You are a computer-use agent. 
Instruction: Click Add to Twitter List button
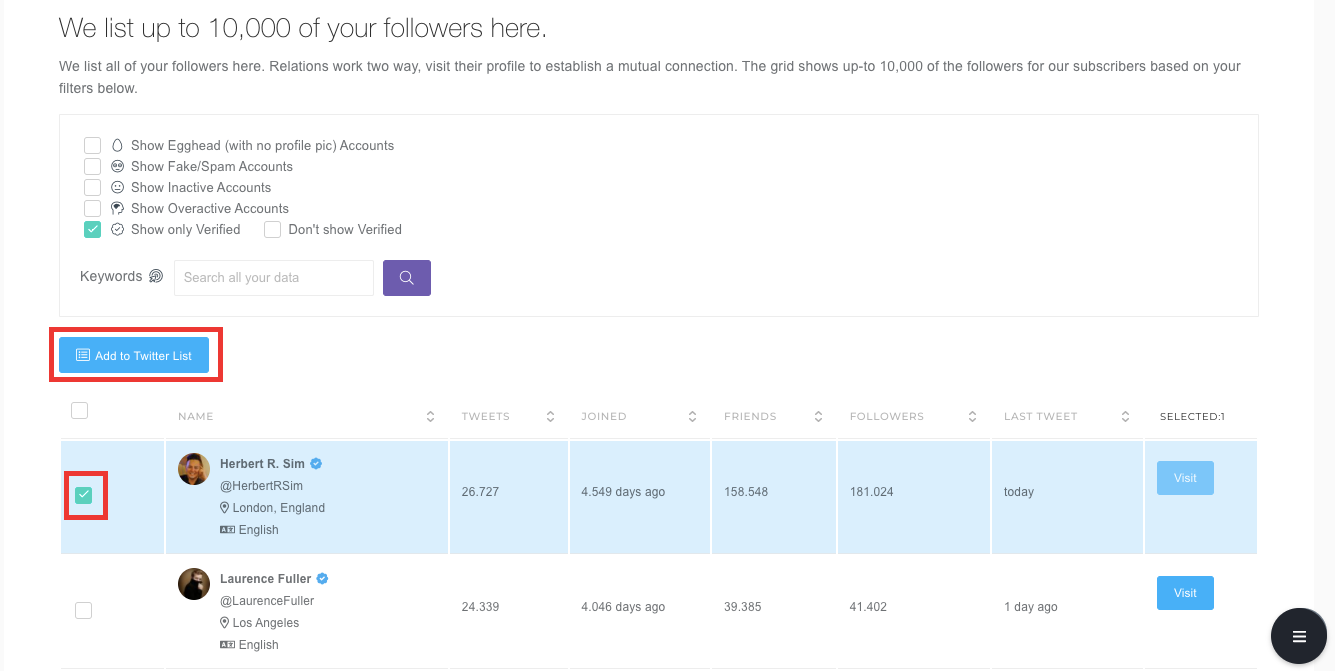point(134,355)
